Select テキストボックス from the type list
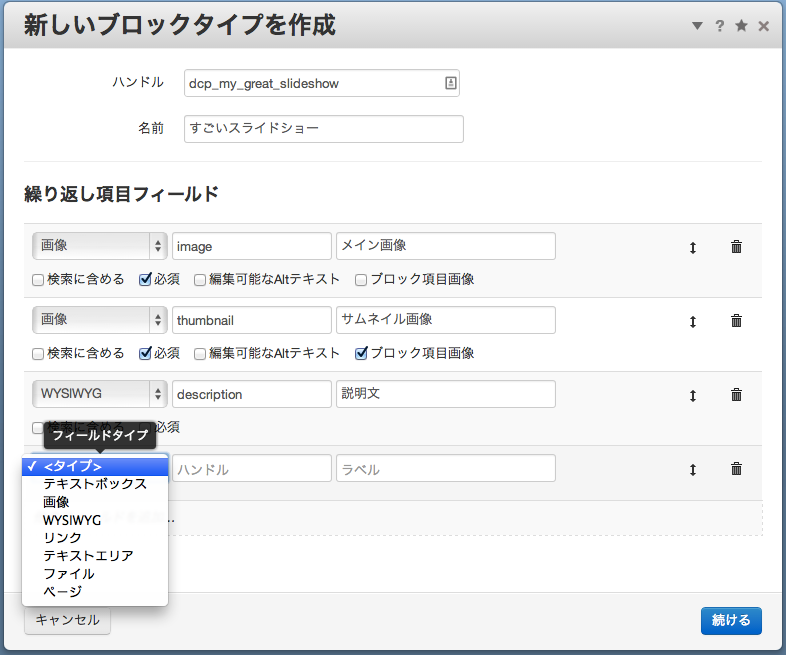786x655 pixels. [x=95, y=484]
